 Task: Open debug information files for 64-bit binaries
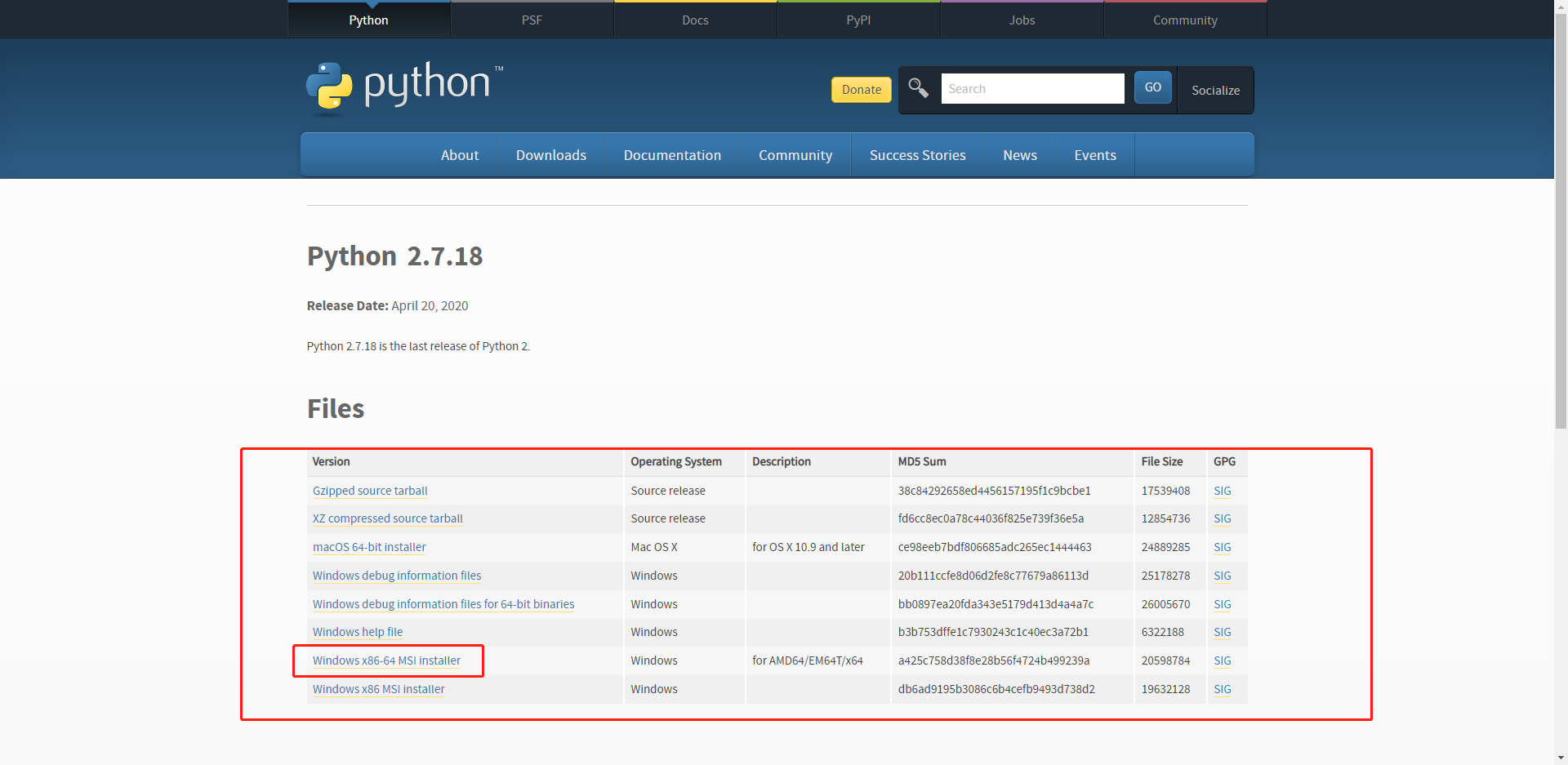coord(443,604)
